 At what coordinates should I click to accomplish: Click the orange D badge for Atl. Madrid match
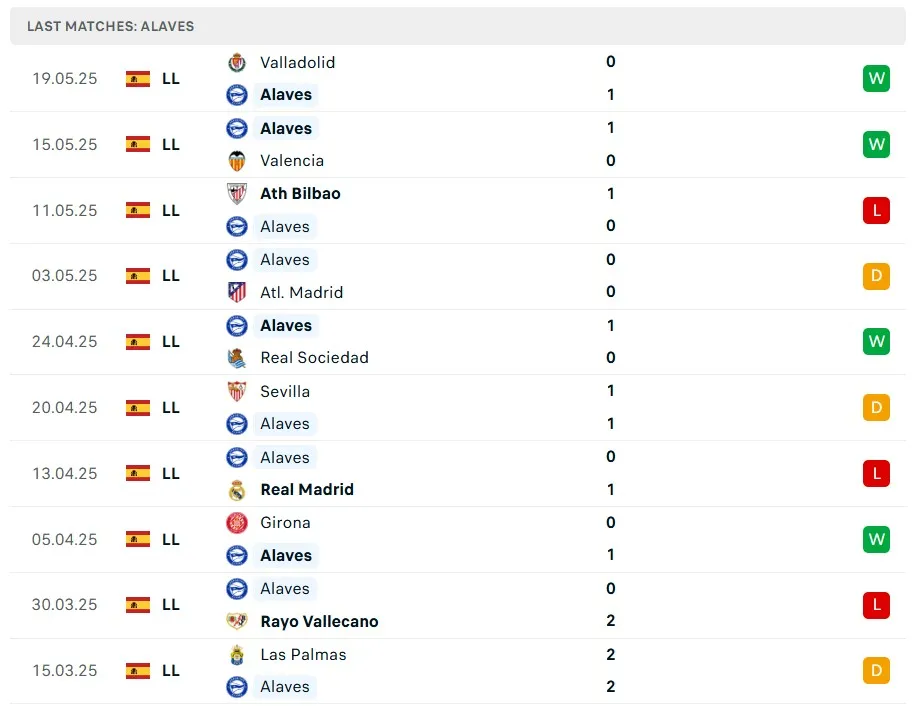coord(876,276)
